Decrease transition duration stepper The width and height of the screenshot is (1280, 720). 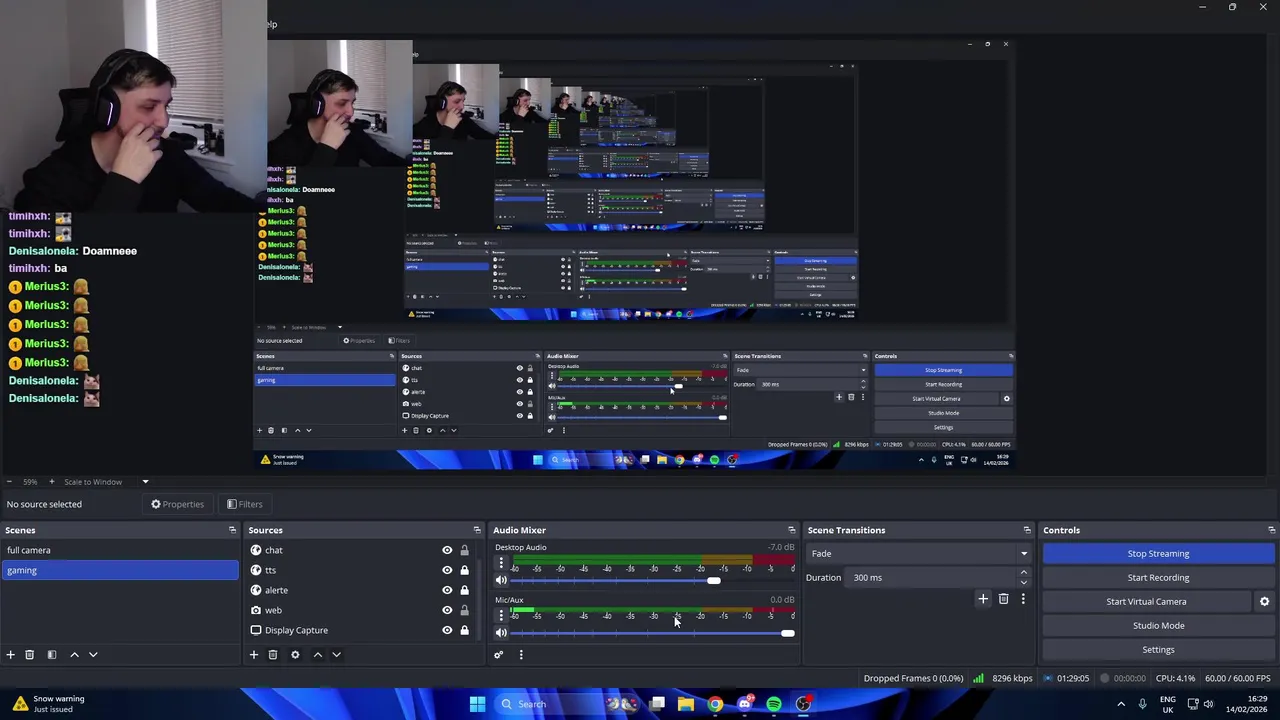point(1023,582)
